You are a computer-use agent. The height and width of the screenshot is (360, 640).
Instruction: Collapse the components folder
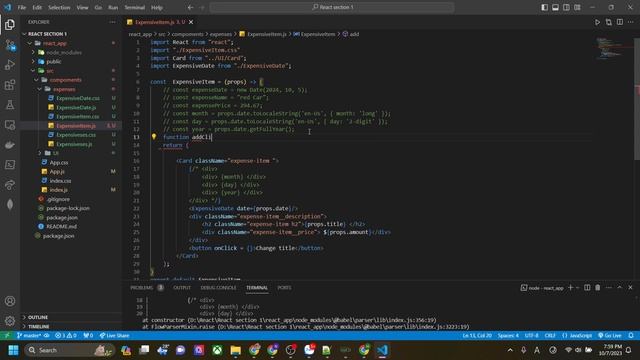click(36, 80)
